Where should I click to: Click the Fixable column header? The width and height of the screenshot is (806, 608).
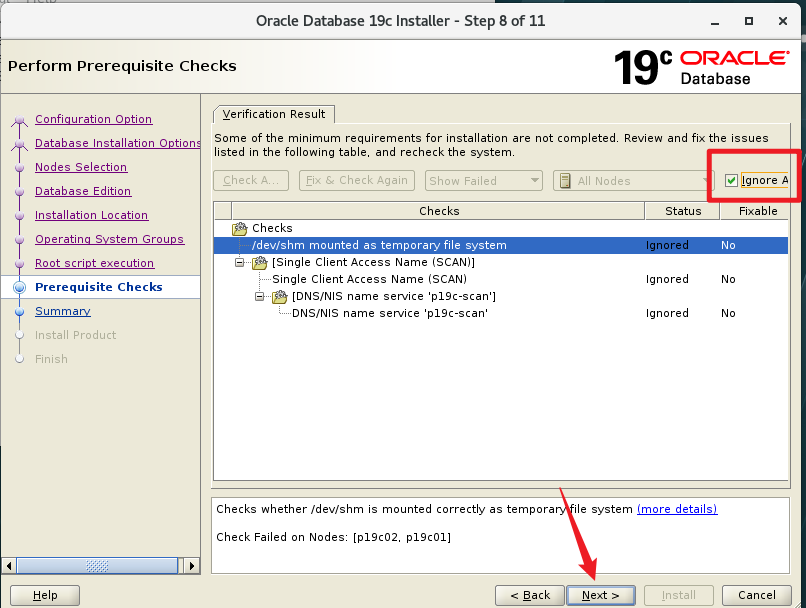coord(755,211)
